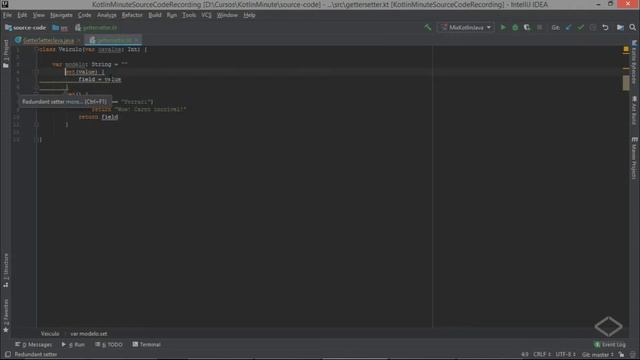This screenshot has width=640, height=360.
Task: Run the program with green play icon
Action: (x=503, y=27)
